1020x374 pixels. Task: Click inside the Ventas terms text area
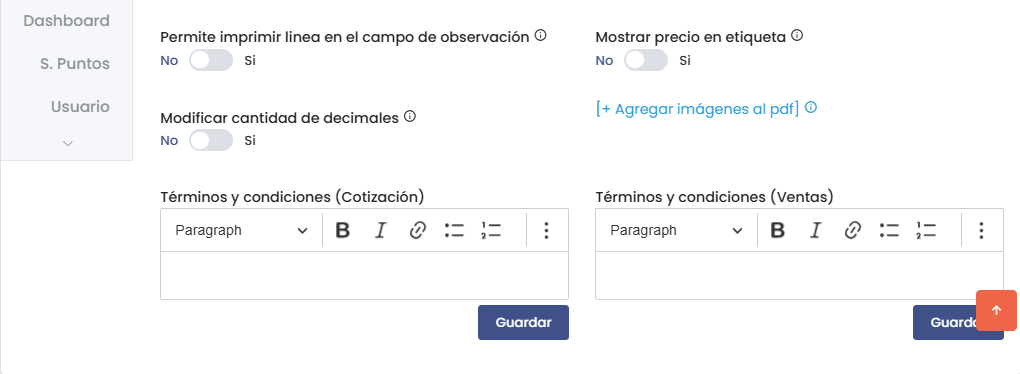[x=799, y=276]
